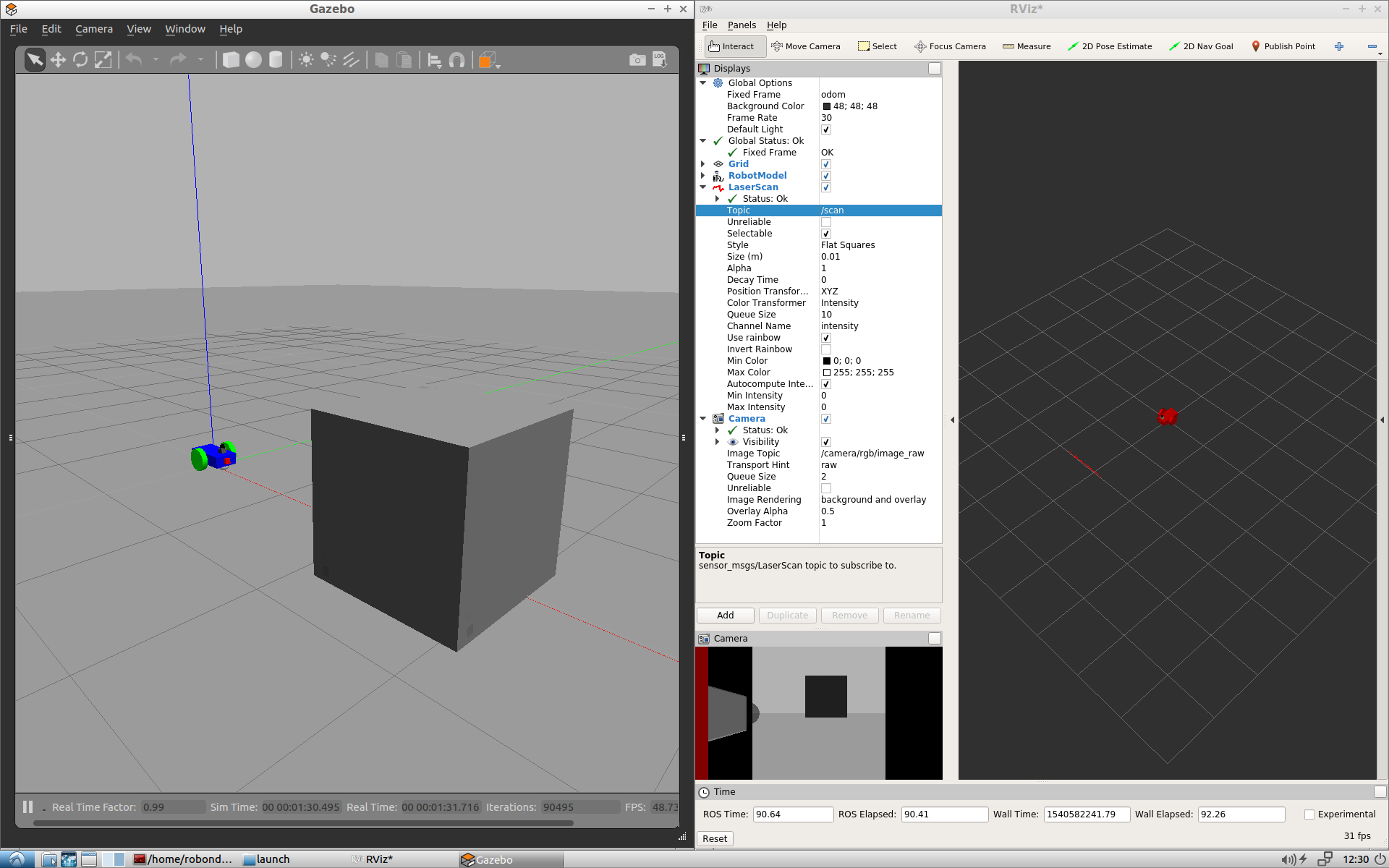Viewport: 1389px width, 868px height.
Task: Open the Gazebo View menu
Action: point(139,29)
